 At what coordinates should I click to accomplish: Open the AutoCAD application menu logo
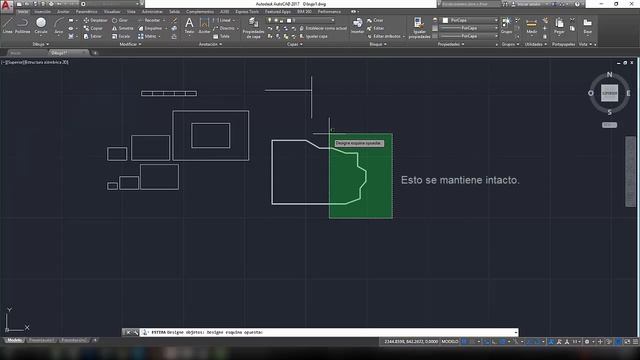6,6
